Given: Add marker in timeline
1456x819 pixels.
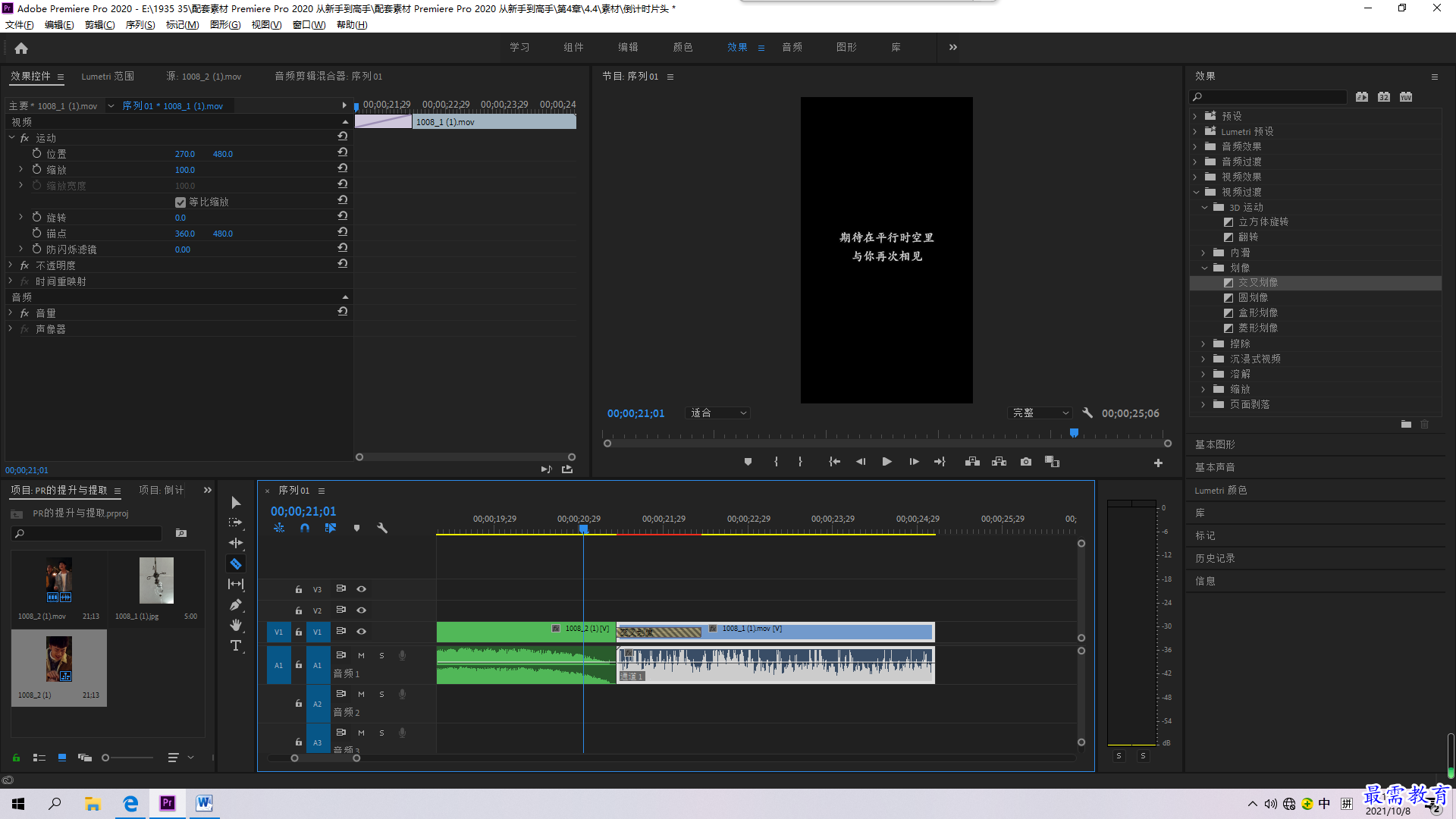Looking at the screenshot, I should [356, 529].
